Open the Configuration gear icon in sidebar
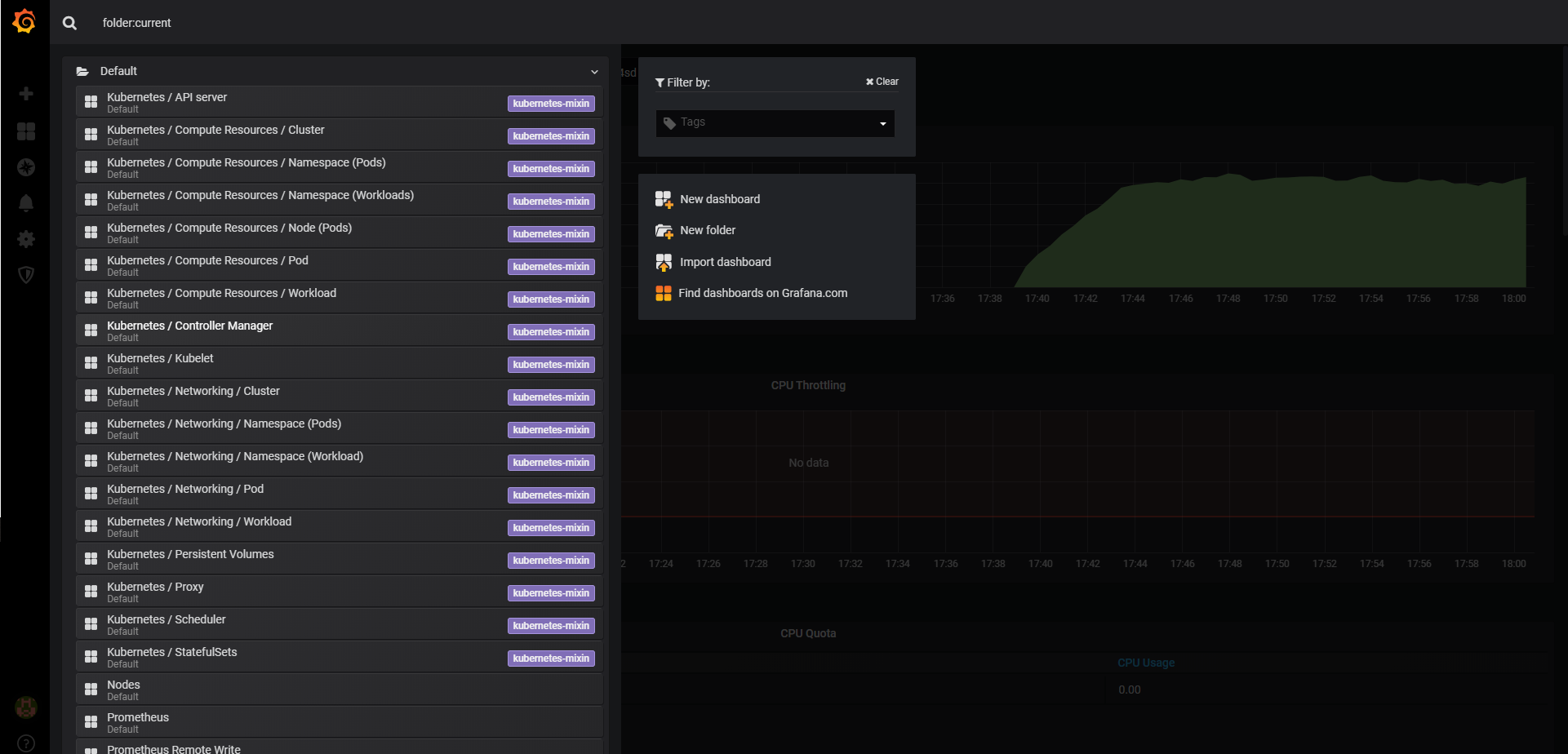 pos(26,239)
